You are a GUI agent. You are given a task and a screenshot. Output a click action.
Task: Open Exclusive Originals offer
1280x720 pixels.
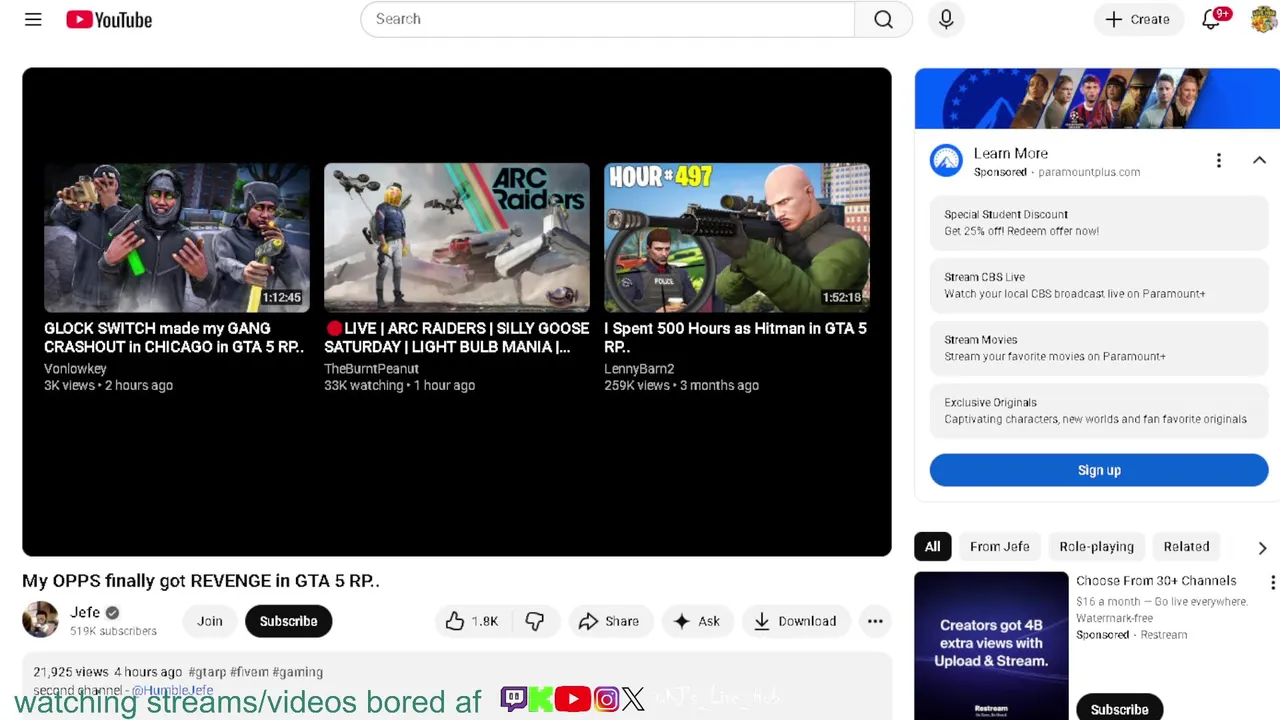click(1099, 410)
